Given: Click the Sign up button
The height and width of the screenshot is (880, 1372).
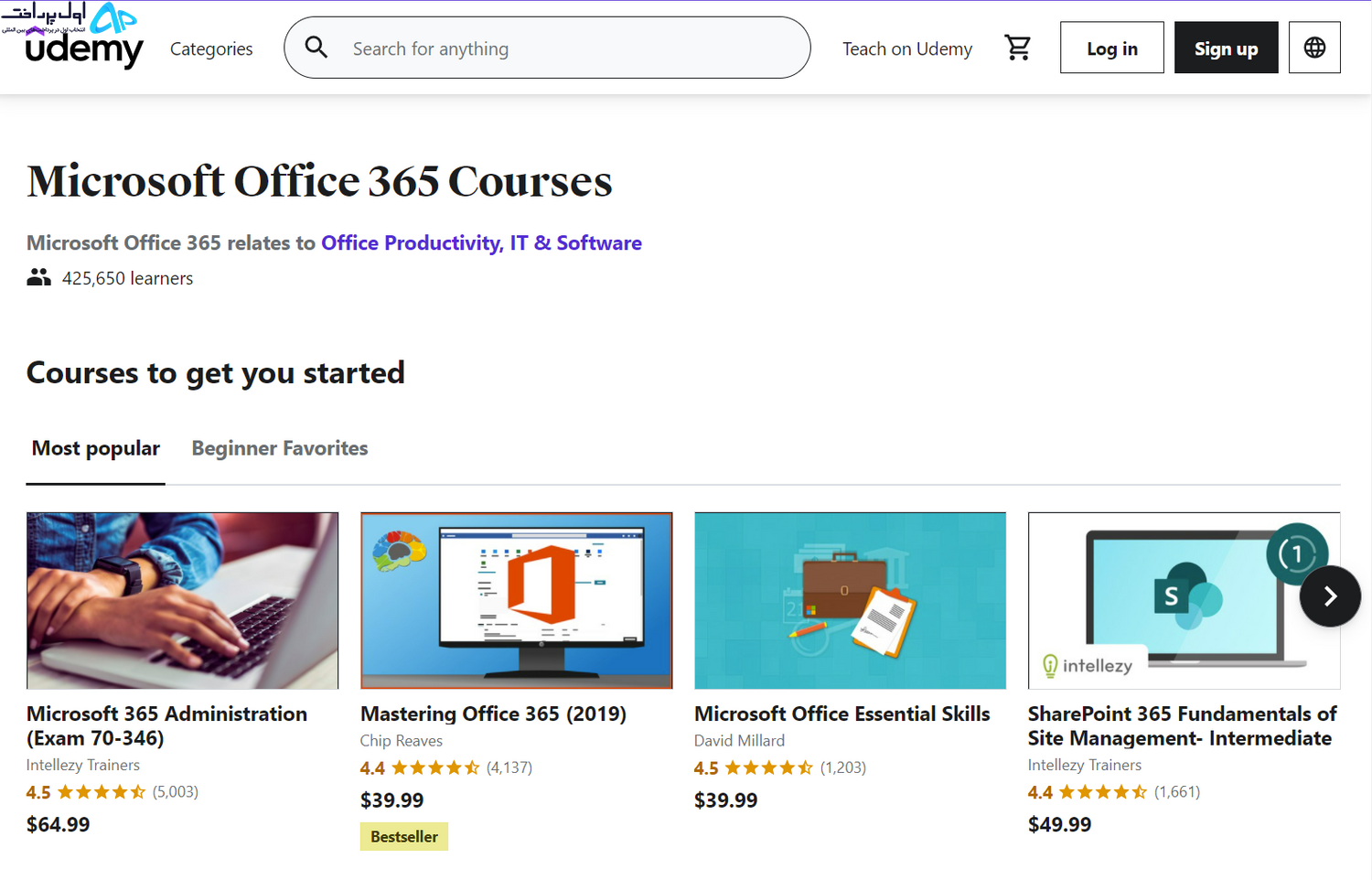Looking at the screenshot, I should [1227, 48].
